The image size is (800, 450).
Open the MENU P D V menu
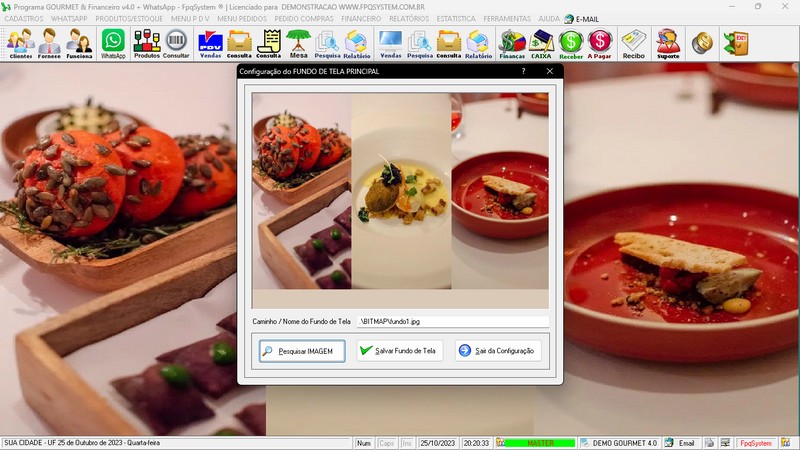coord(190,18)
